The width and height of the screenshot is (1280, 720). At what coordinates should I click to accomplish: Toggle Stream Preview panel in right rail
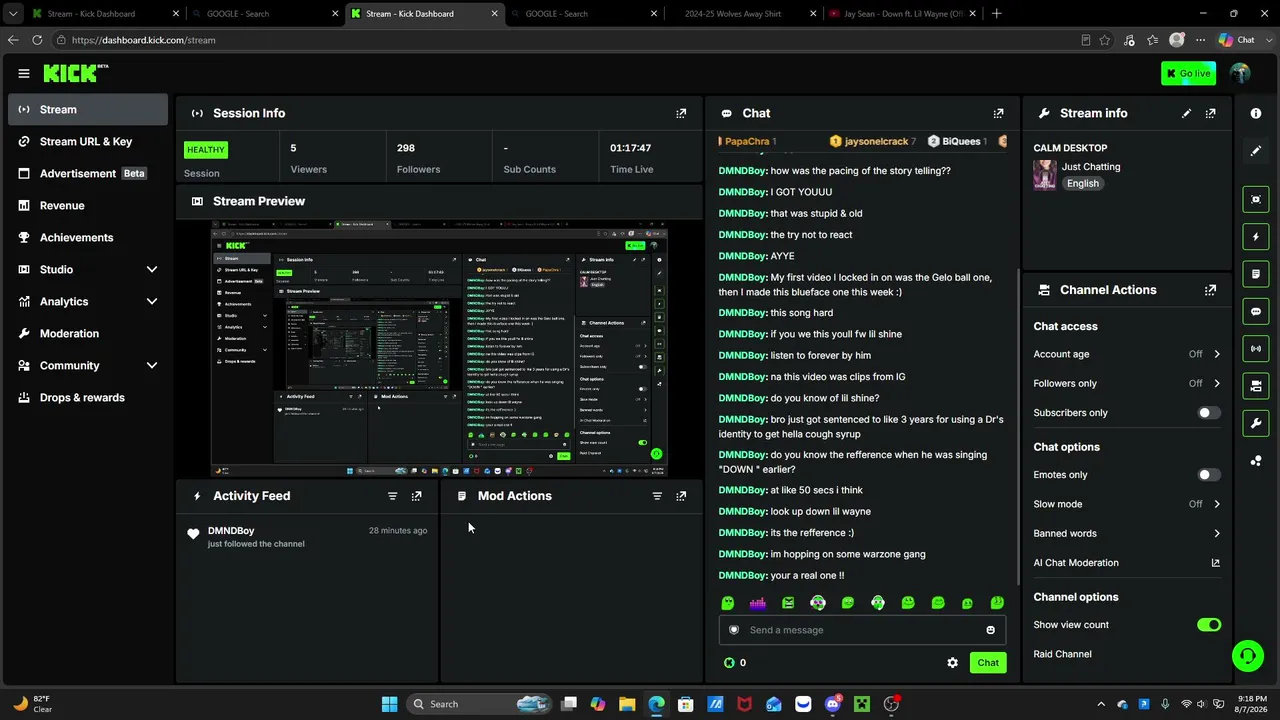[1256, 199]
